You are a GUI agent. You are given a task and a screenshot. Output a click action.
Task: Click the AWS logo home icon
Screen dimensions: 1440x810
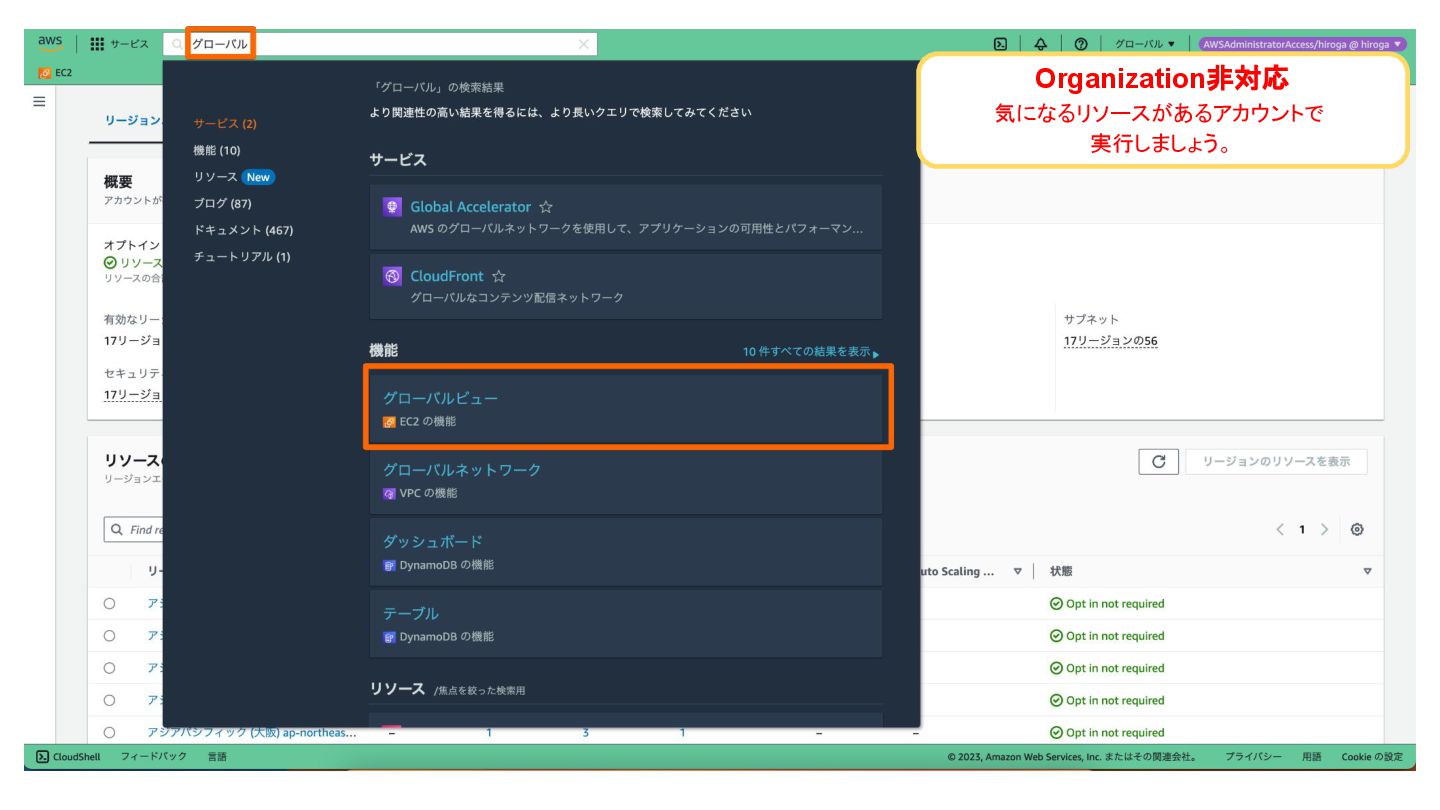tap(50, 43)
